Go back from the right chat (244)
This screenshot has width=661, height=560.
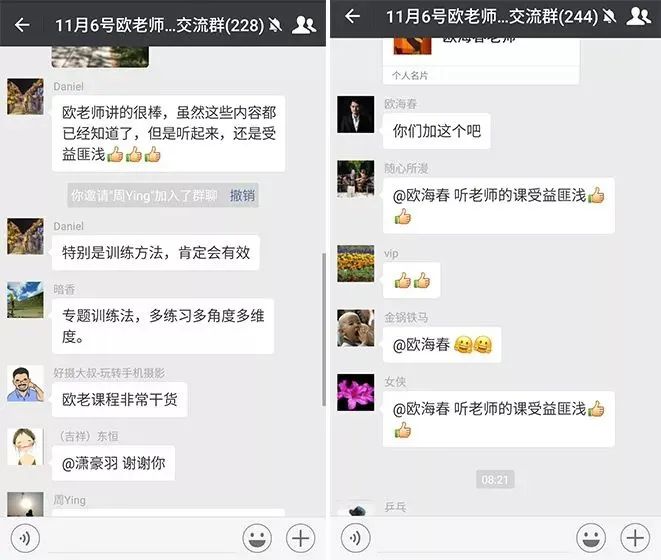[352, 16]
